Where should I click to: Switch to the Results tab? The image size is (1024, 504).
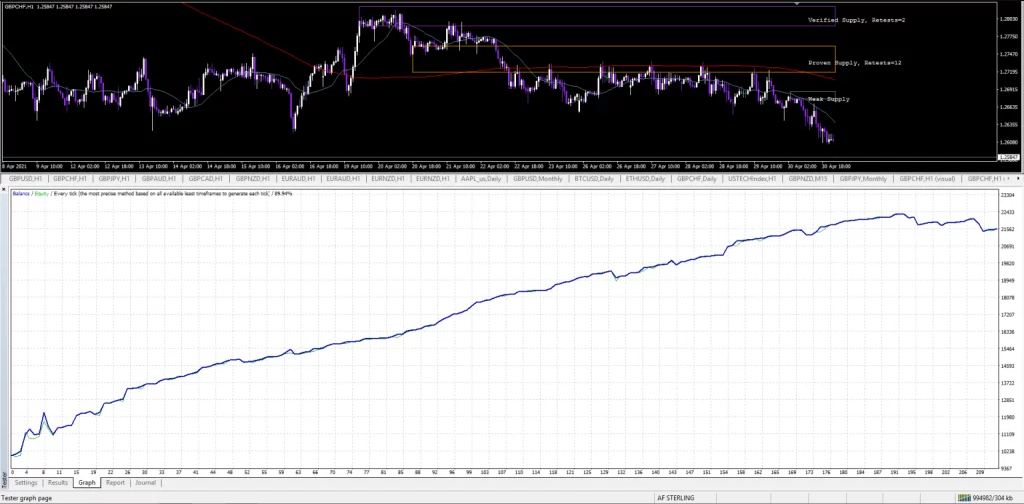pos(58,482)
